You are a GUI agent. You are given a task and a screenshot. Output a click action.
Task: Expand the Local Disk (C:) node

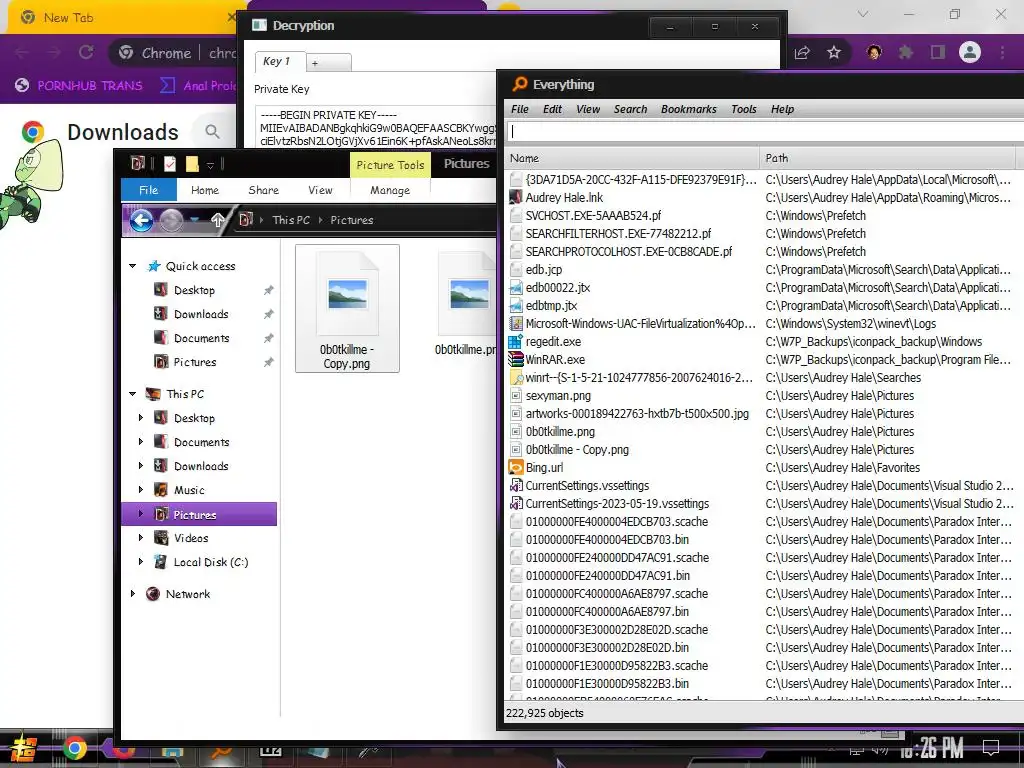pos(140,562)
